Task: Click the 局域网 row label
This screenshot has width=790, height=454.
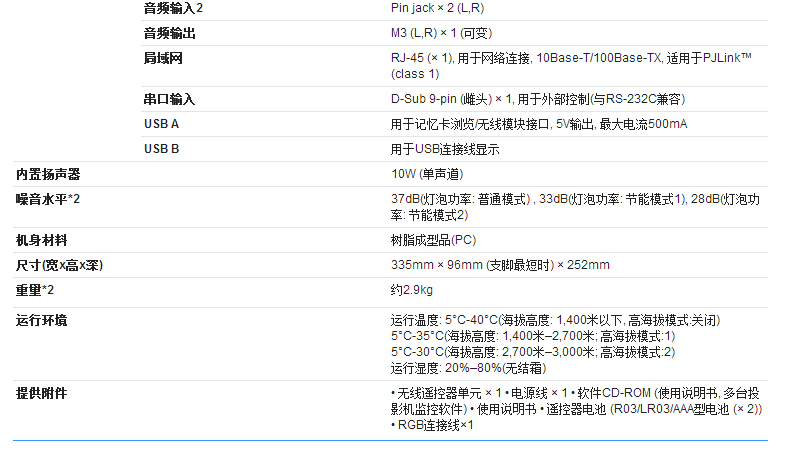Action: pyautogui.click(x=163, y=58)
